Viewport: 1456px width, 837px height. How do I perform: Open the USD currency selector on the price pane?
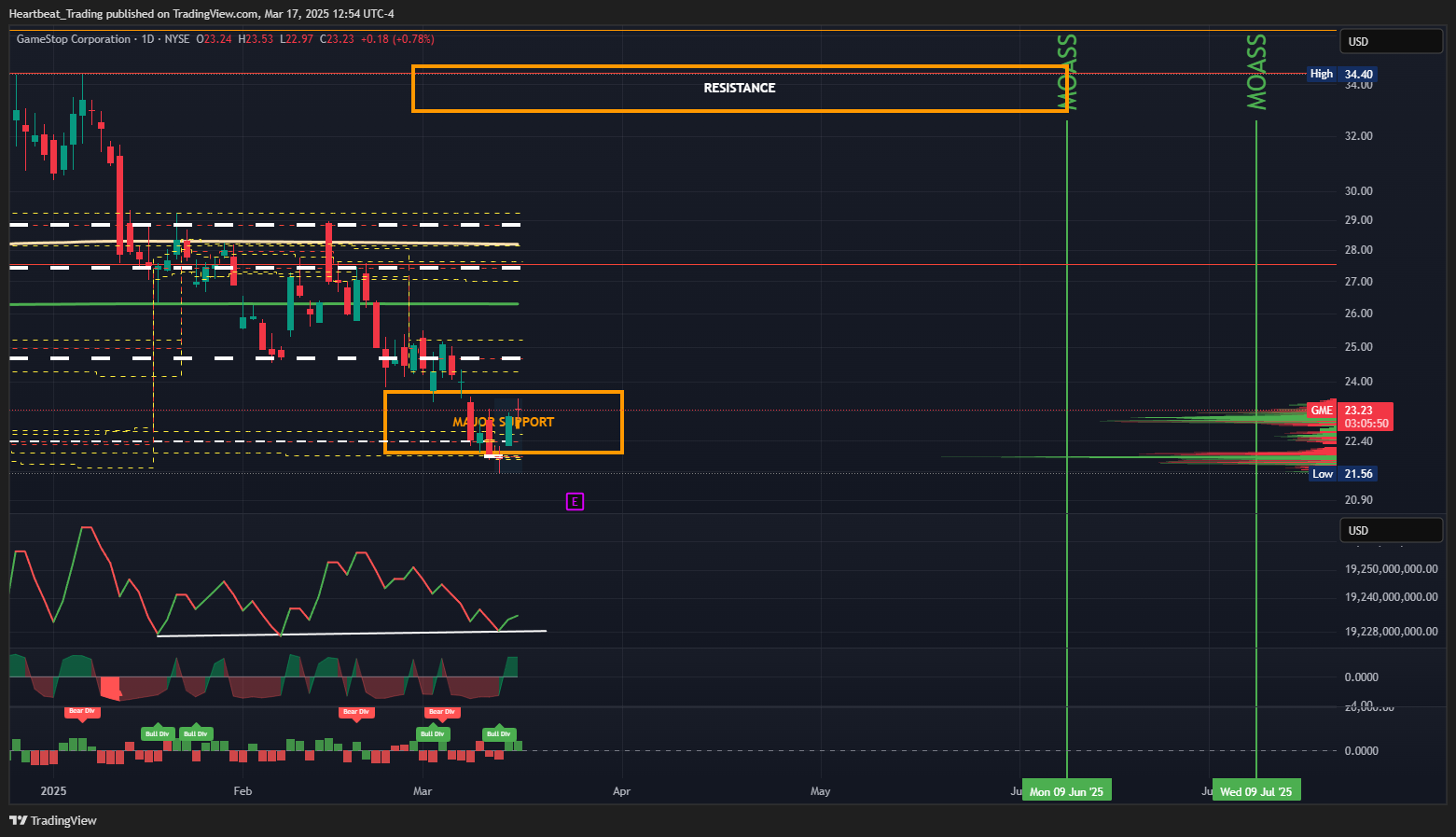coord(1391,41)
